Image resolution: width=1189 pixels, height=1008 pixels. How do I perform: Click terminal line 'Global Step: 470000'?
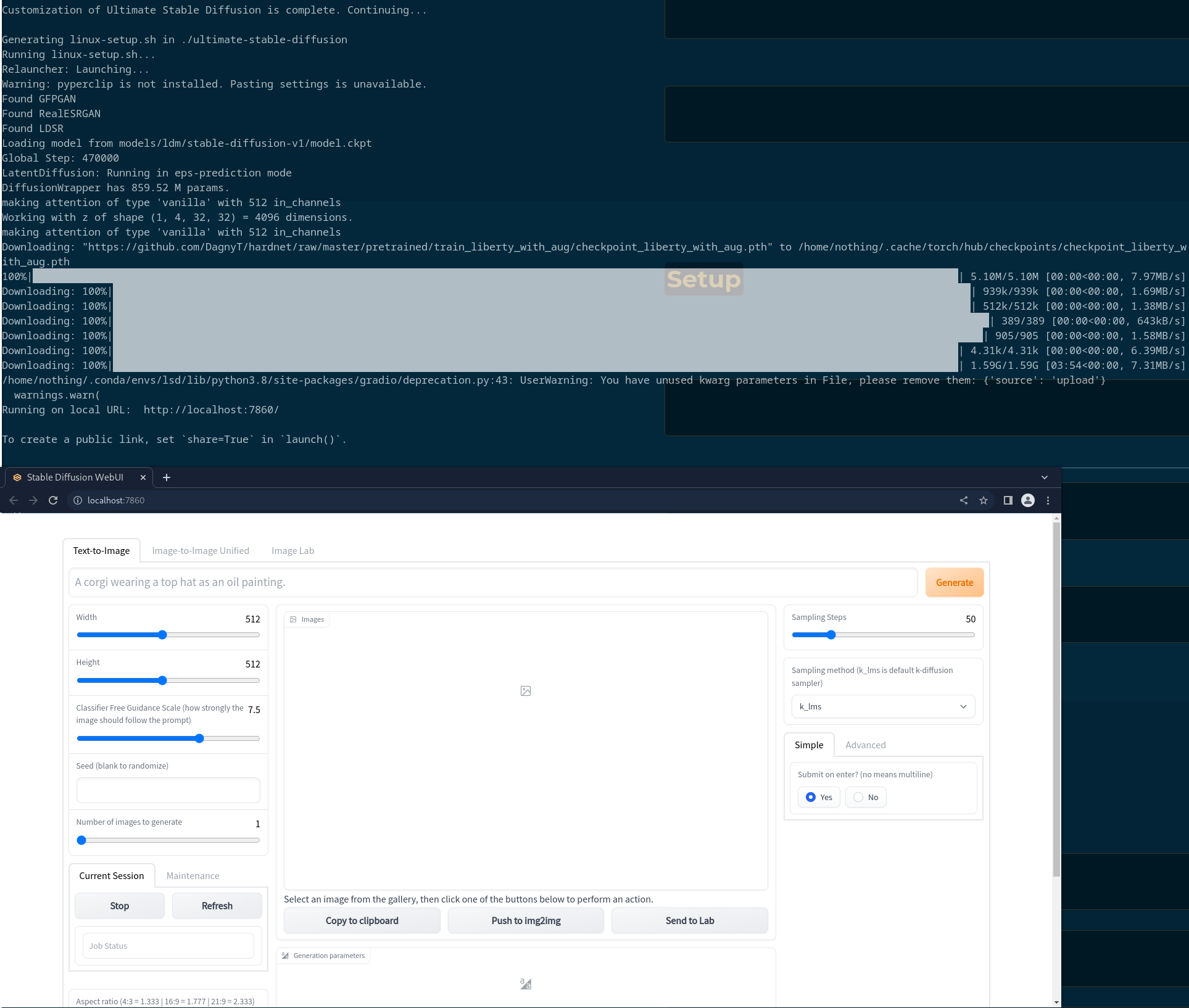60,158
